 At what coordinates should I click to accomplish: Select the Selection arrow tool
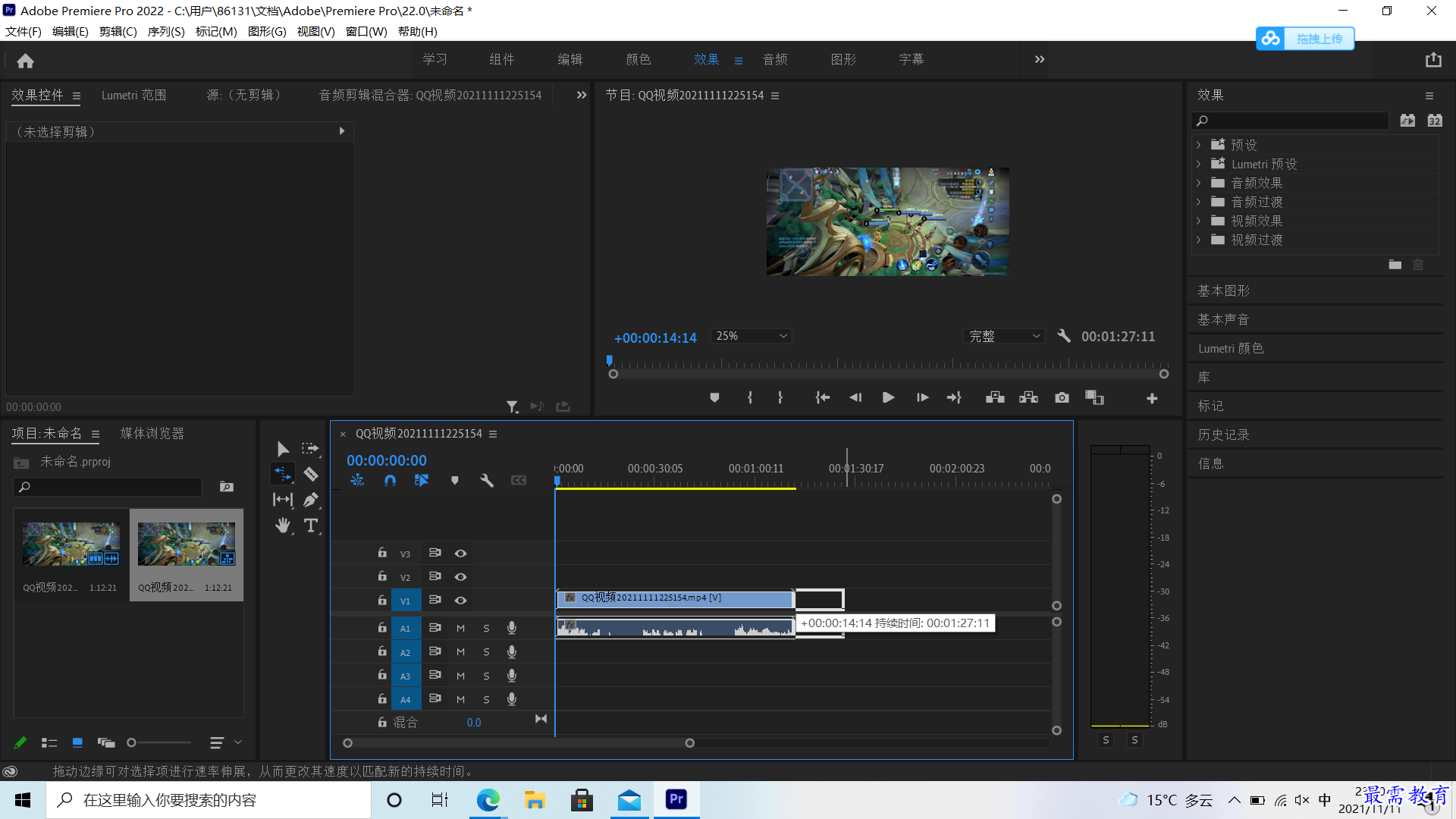[x=283, y=449]
